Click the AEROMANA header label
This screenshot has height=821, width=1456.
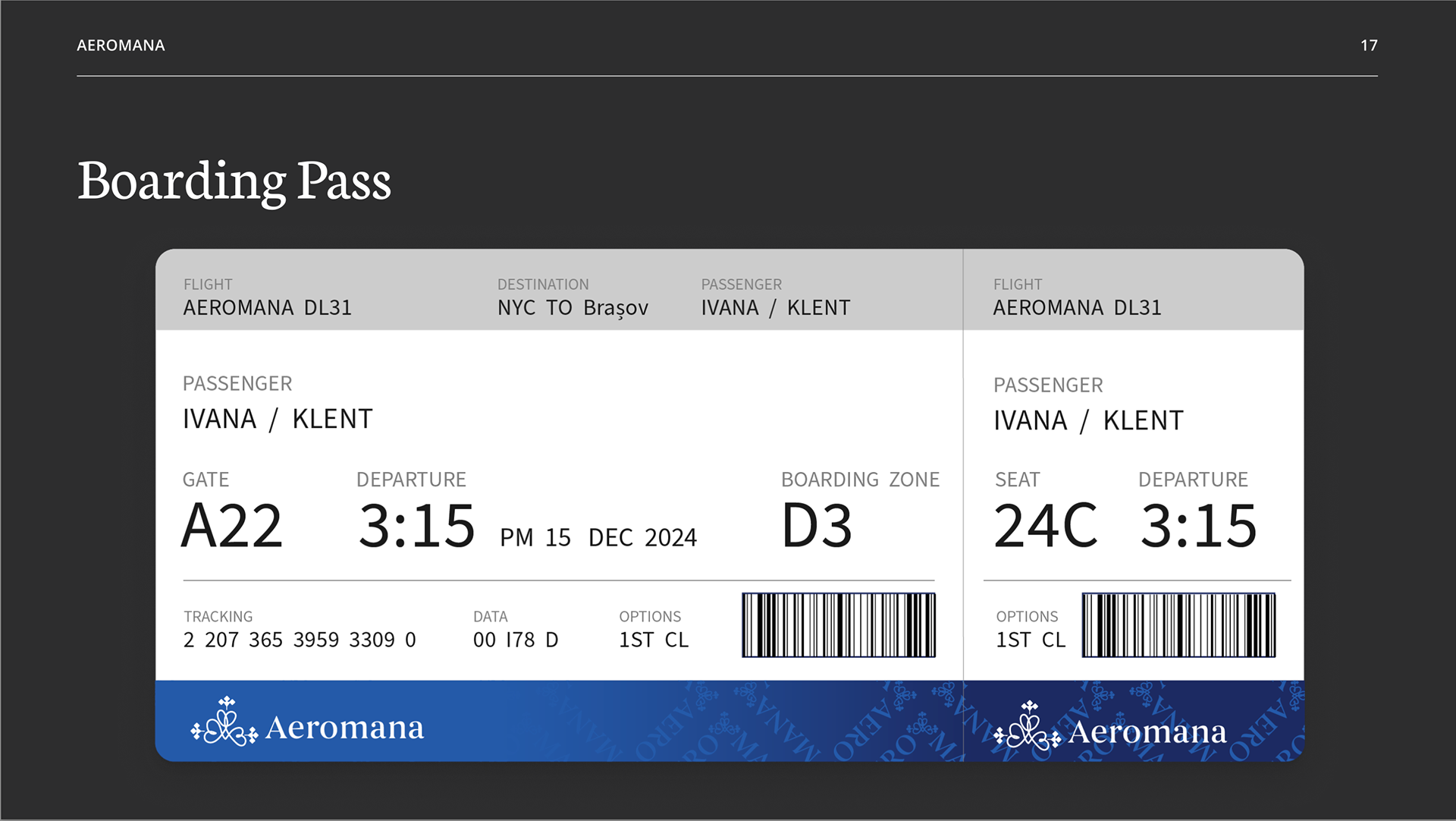[121, 46]
